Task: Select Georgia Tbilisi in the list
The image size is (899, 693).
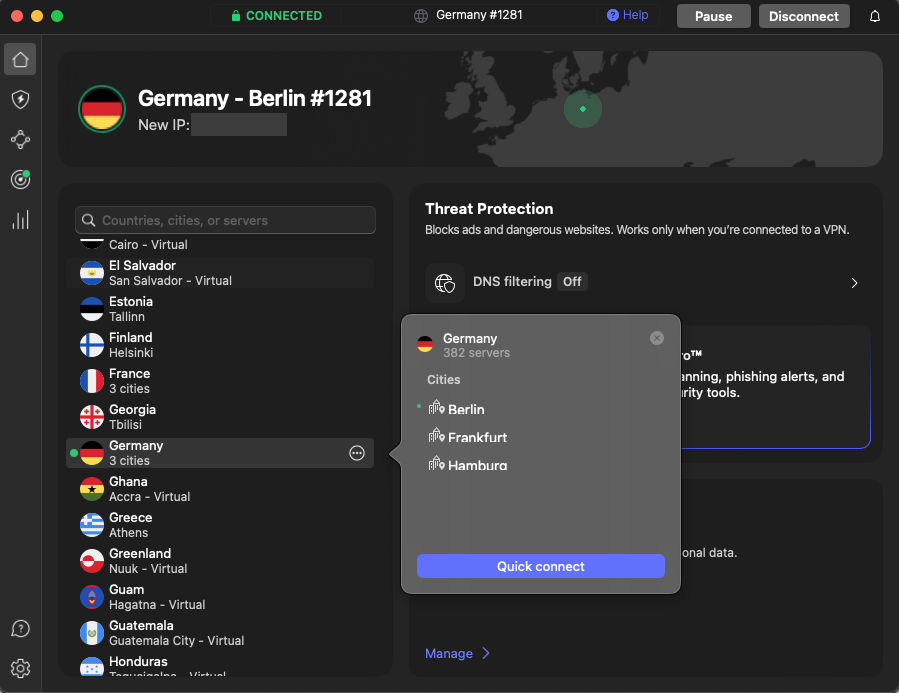Action: coord(220,417)
